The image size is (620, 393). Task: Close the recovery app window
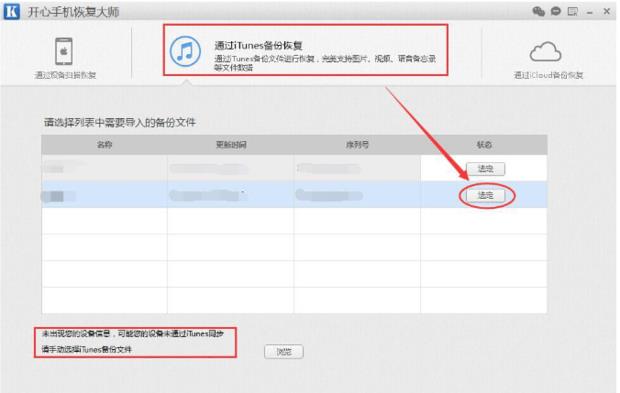point(607,11)
